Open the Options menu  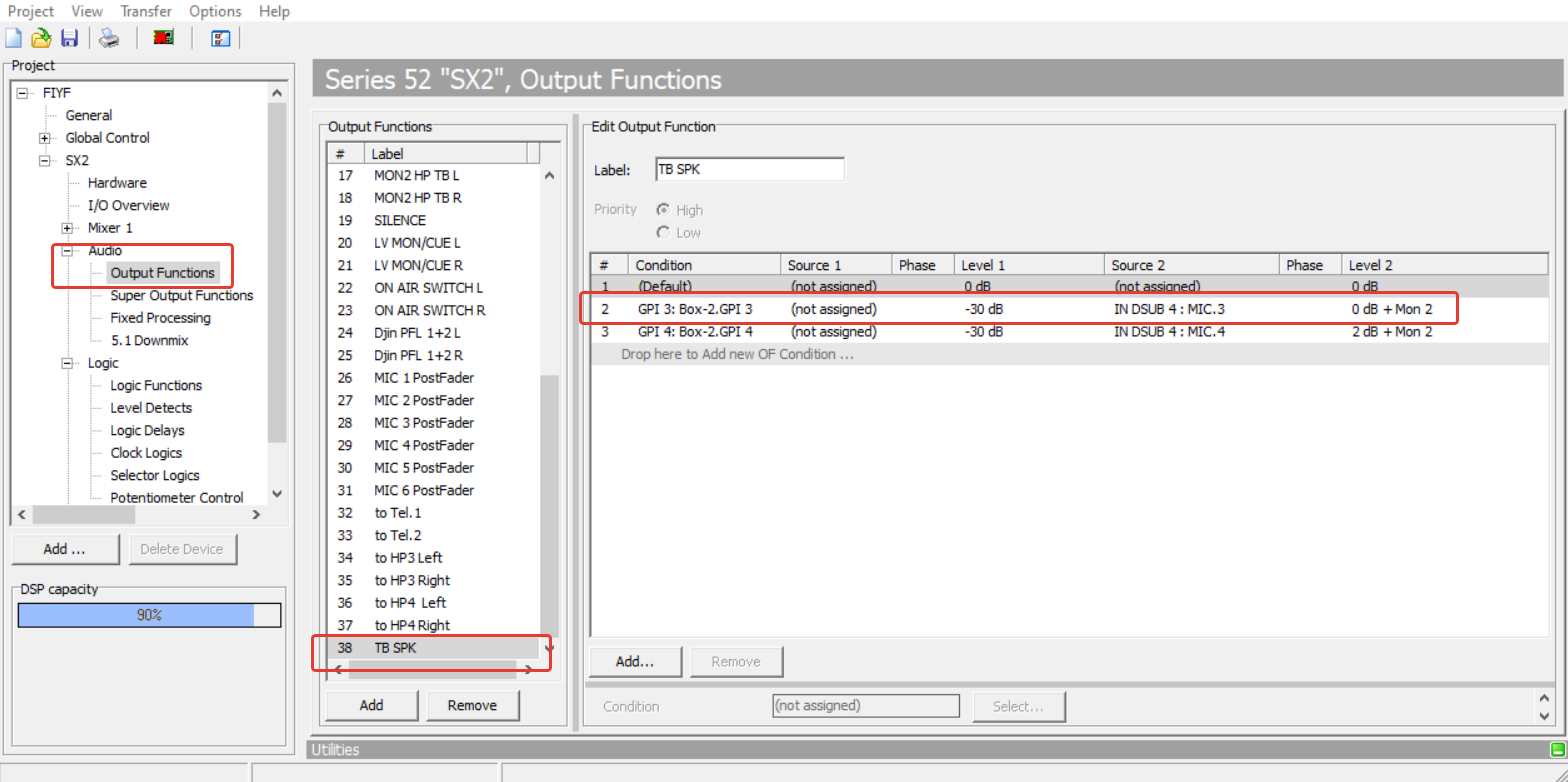tap(215, 11)
